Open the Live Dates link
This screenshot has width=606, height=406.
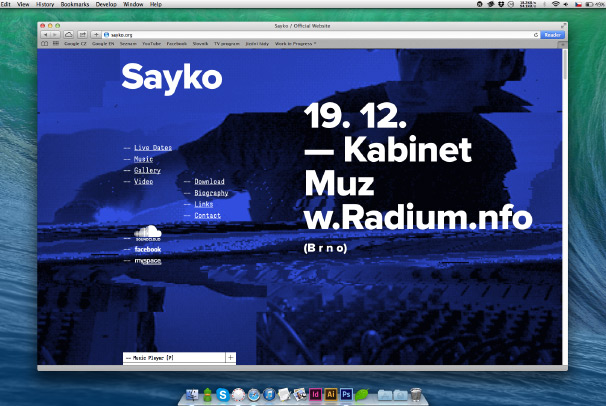coord(153,148)
